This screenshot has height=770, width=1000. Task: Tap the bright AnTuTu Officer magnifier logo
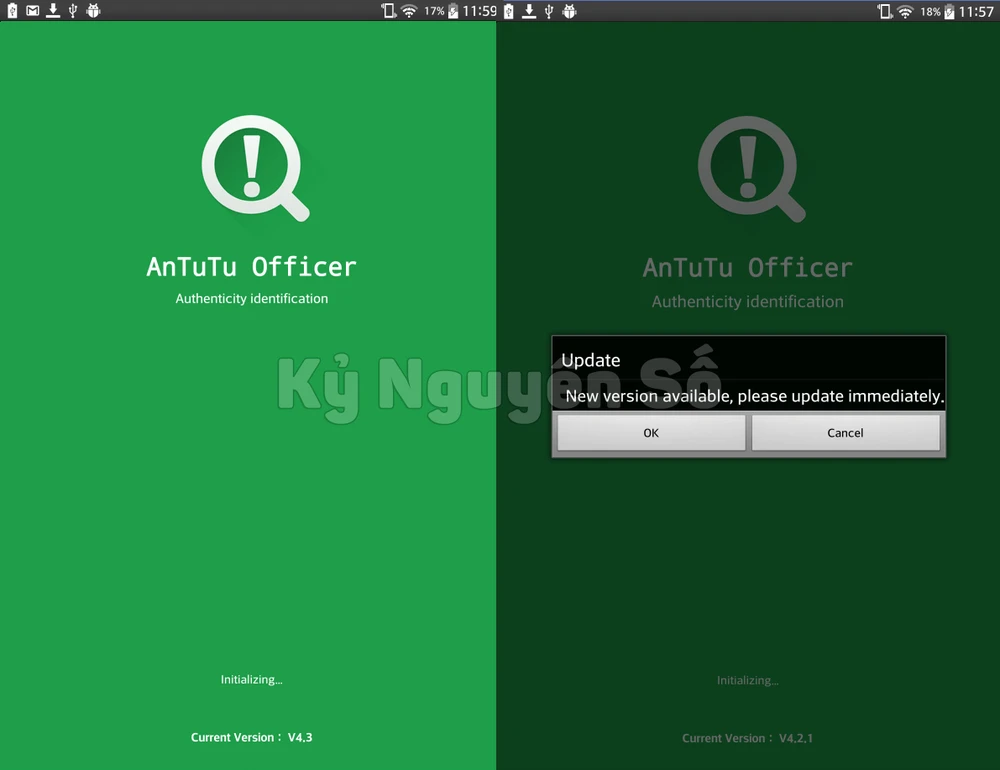(254, 167)
